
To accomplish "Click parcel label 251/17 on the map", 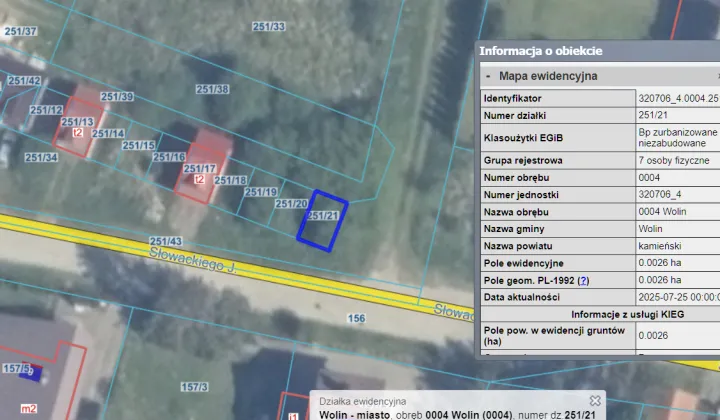I will (200, 168).
